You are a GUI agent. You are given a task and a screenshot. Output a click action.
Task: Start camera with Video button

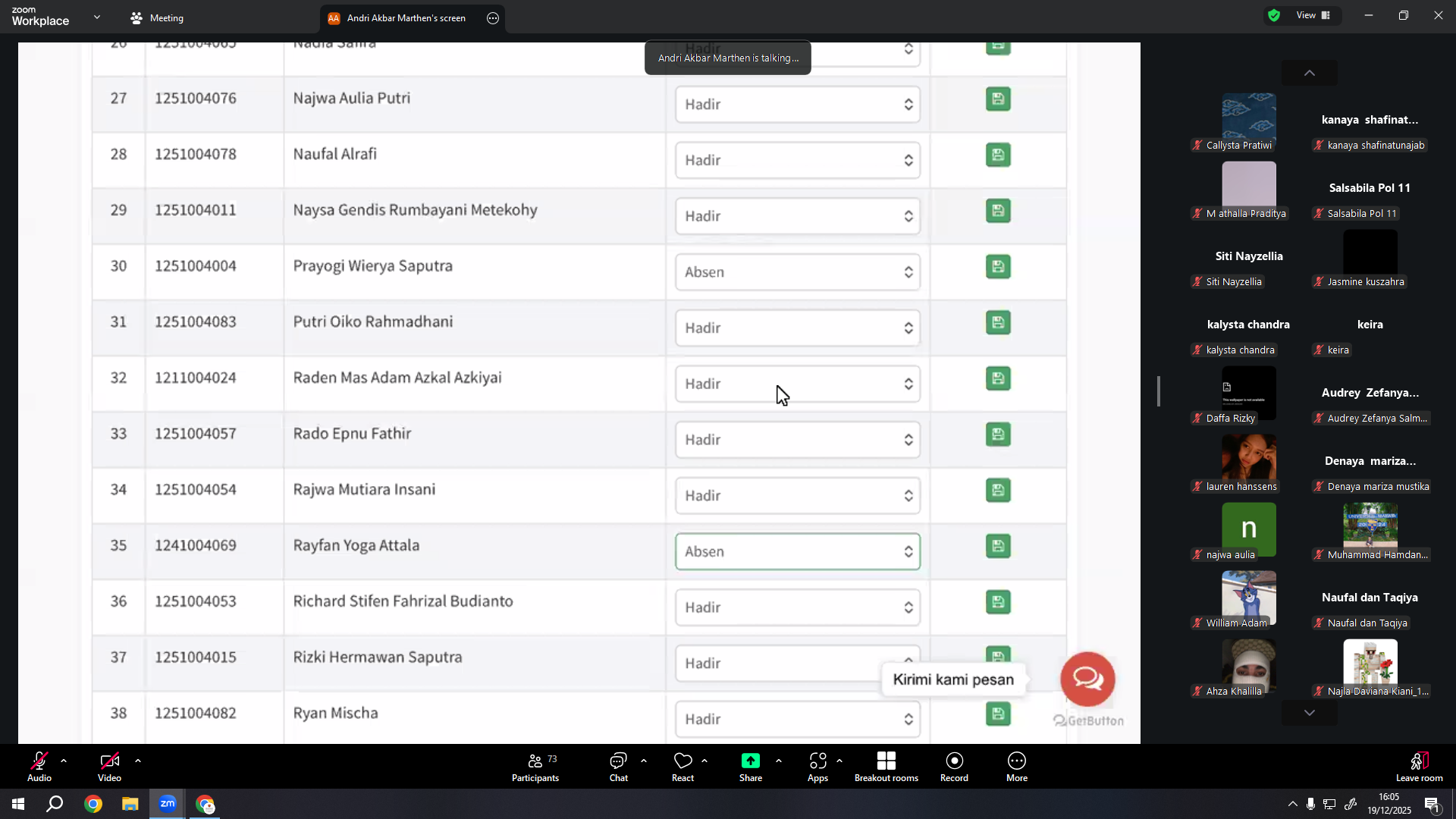coord(109,767)
